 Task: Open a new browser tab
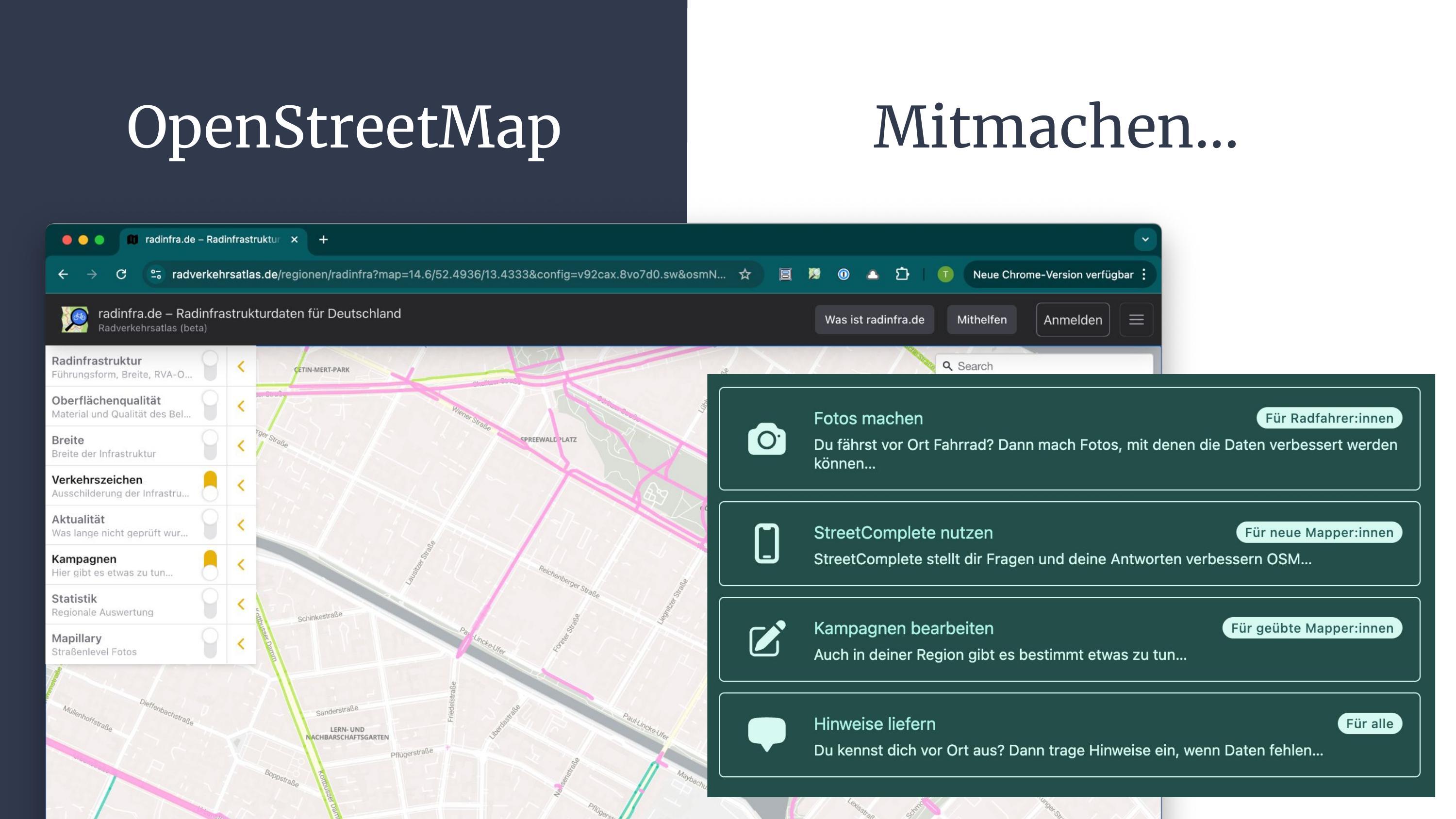(x=323, y=240)
